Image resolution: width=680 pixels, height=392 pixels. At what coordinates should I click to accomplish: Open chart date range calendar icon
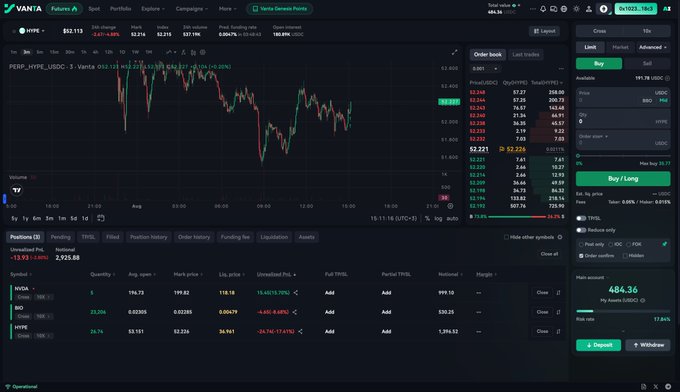click(101, 218)
